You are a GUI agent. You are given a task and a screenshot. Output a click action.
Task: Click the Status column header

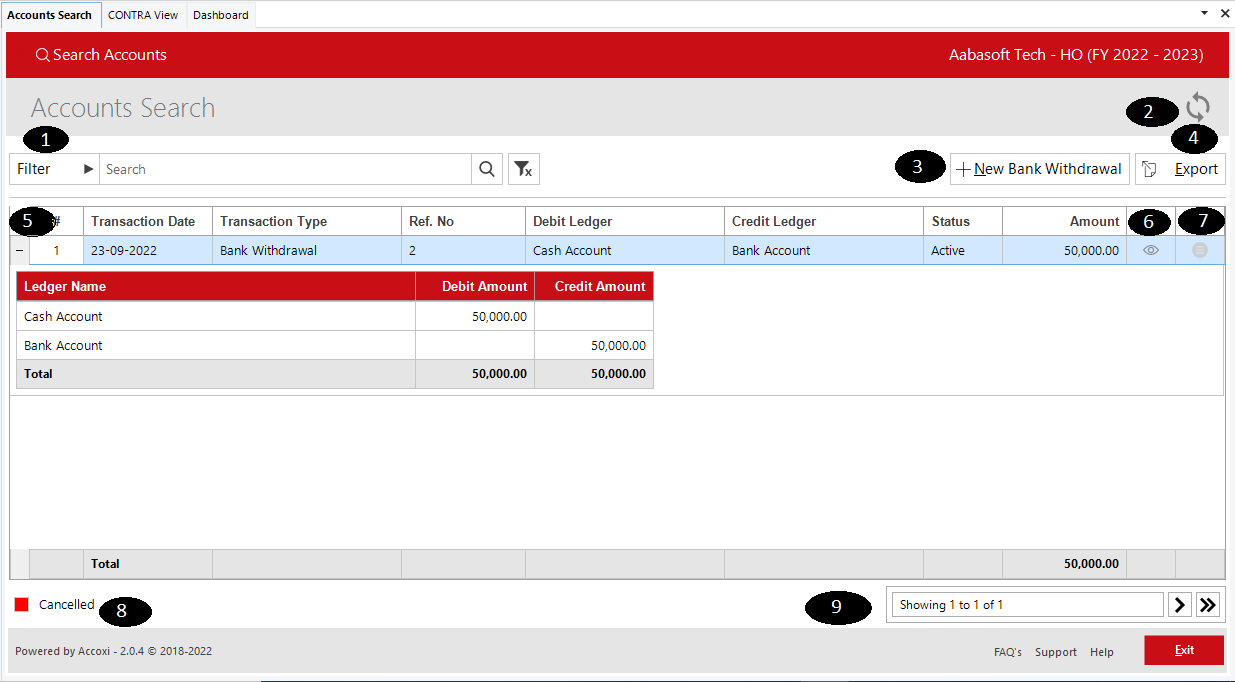click(963, 221)
